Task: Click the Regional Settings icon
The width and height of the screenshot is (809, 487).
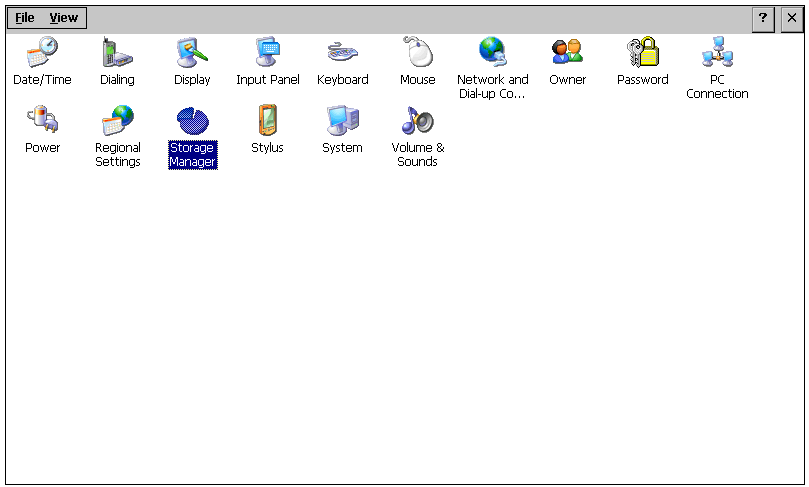Action: coord(117,121)
